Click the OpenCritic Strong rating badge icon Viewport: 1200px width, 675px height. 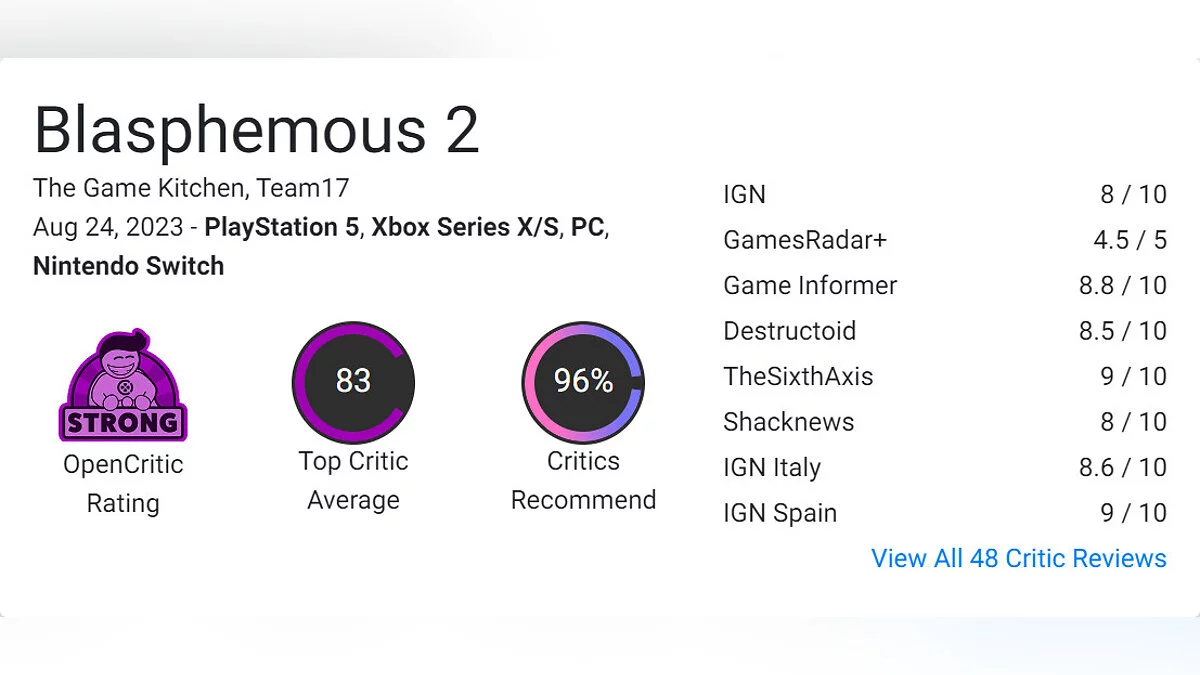[x=123, y=386]
